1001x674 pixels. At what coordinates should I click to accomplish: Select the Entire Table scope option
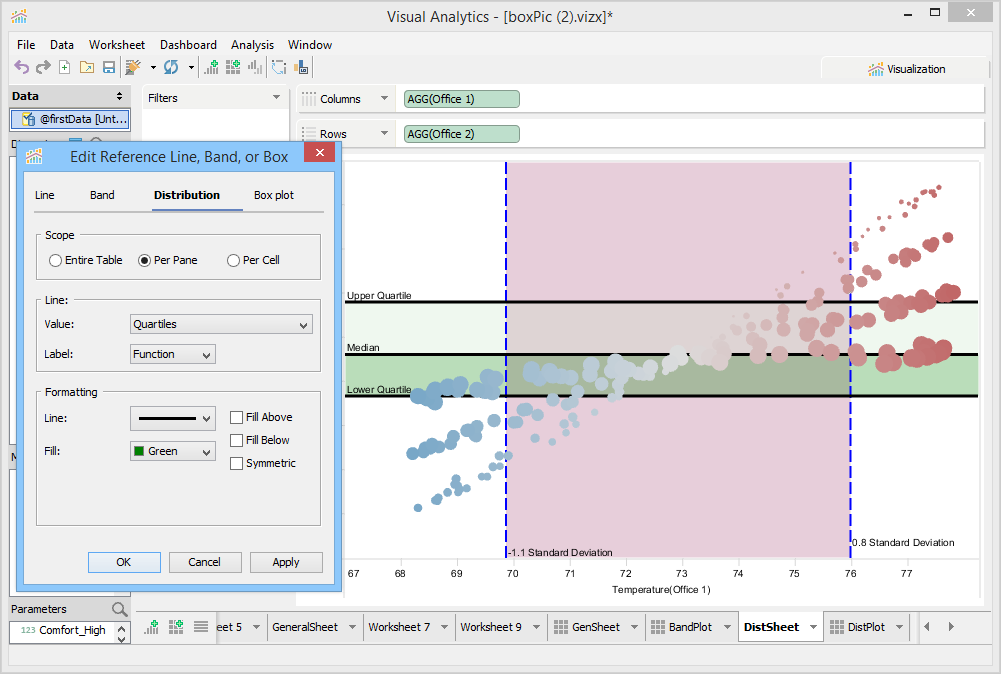[86, 260]
